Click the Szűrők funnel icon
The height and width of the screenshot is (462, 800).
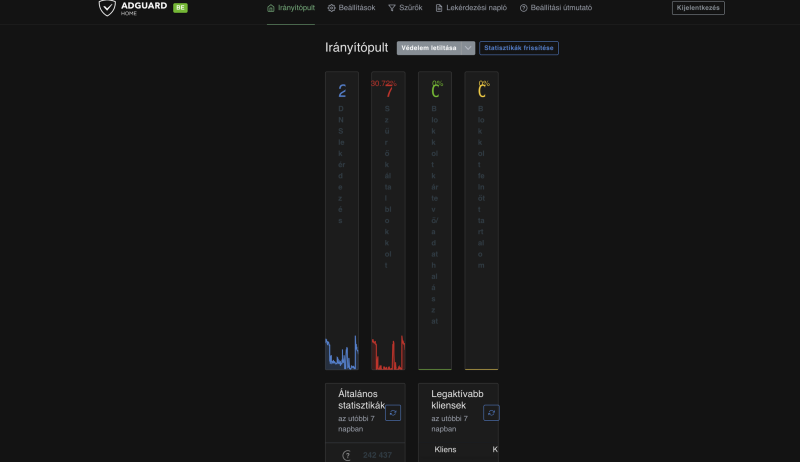pyautogui.click(x=392, y=7)
